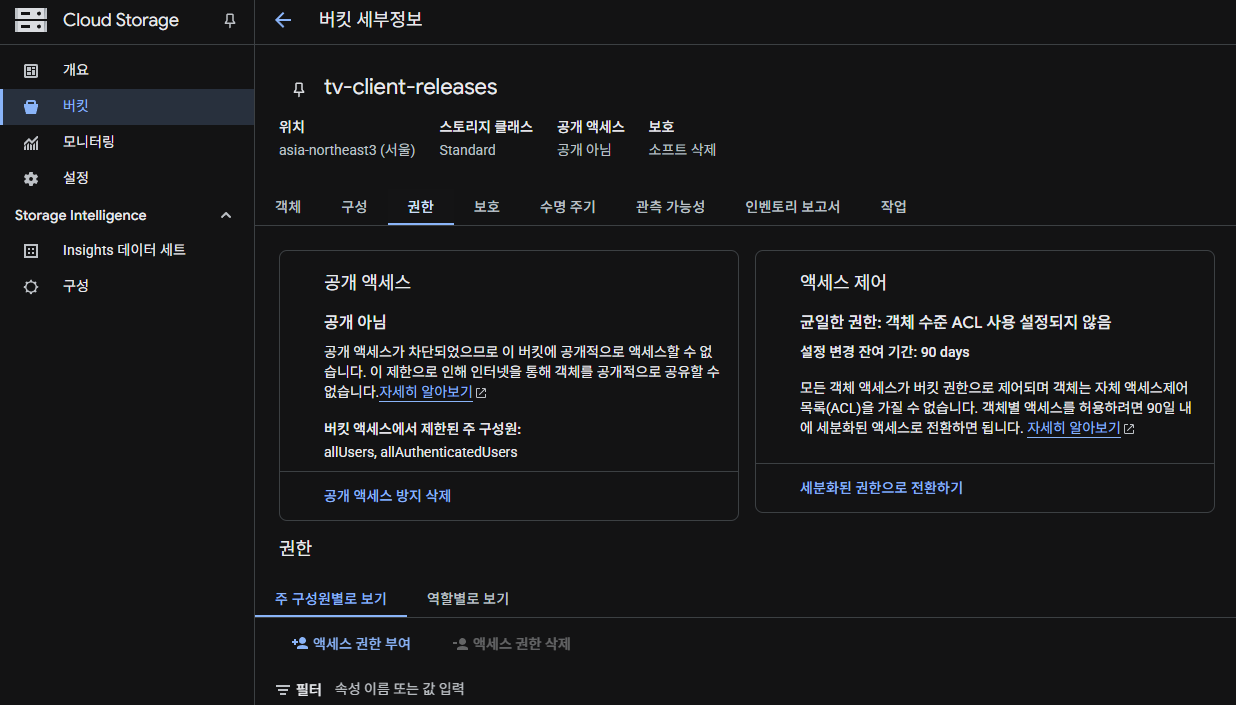Click the 액세스 권한 삭제 button
1236x705 pixels.
511,644
